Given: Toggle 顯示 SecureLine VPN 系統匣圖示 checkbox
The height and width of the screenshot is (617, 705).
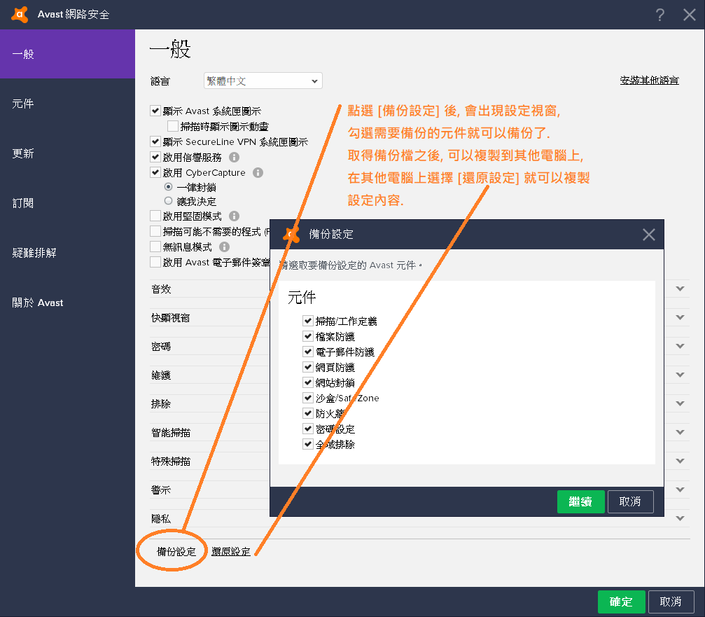Looking at the screenshot, I should point(155,142).
